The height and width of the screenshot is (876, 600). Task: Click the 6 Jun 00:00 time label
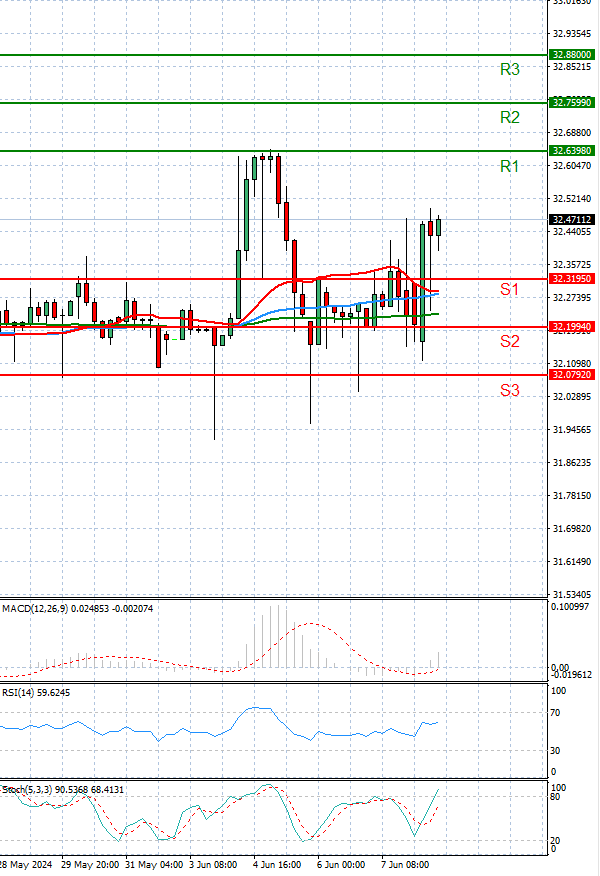coord(341,865)
